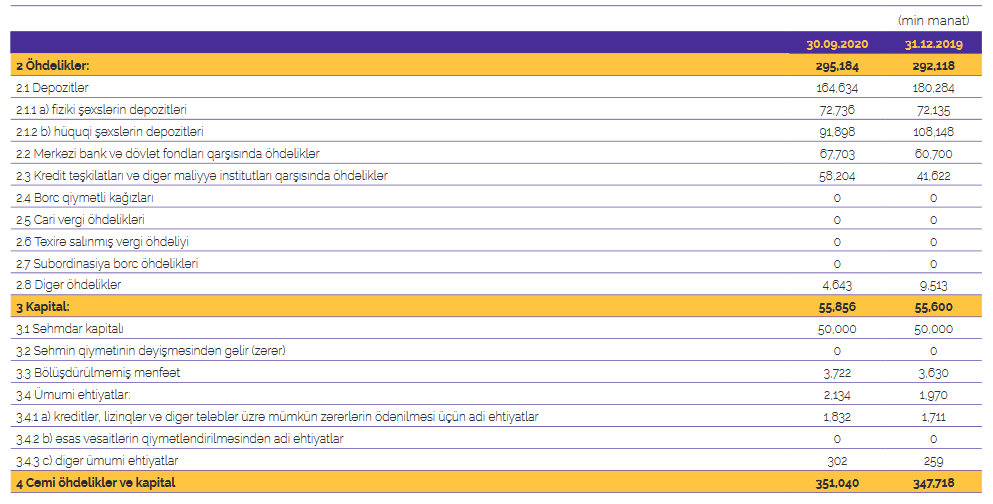The width and height of the screenshot is (993, 504).
Task: Select the value 164,634 for Depozitlər
Action: (837, 87)
